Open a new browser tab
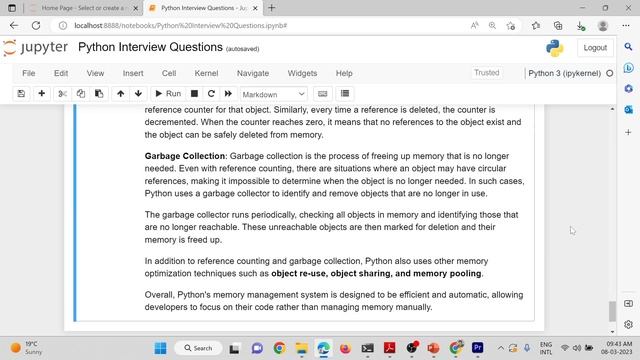This screenshot has width=640, height=360. pyautogui.click(x=271, y=8)
